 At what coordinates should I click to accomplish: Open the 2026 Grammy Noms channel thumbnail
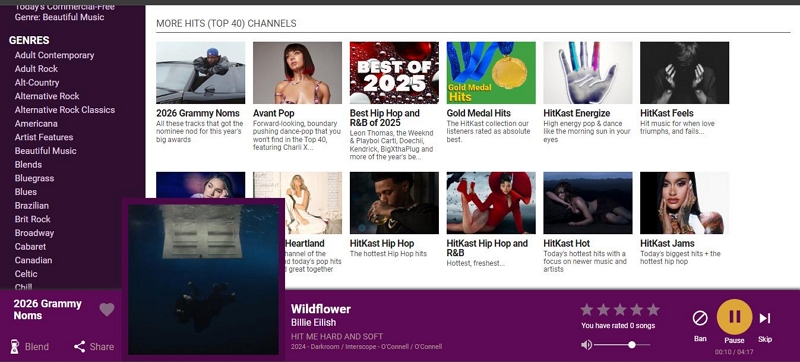pos(201,73)
